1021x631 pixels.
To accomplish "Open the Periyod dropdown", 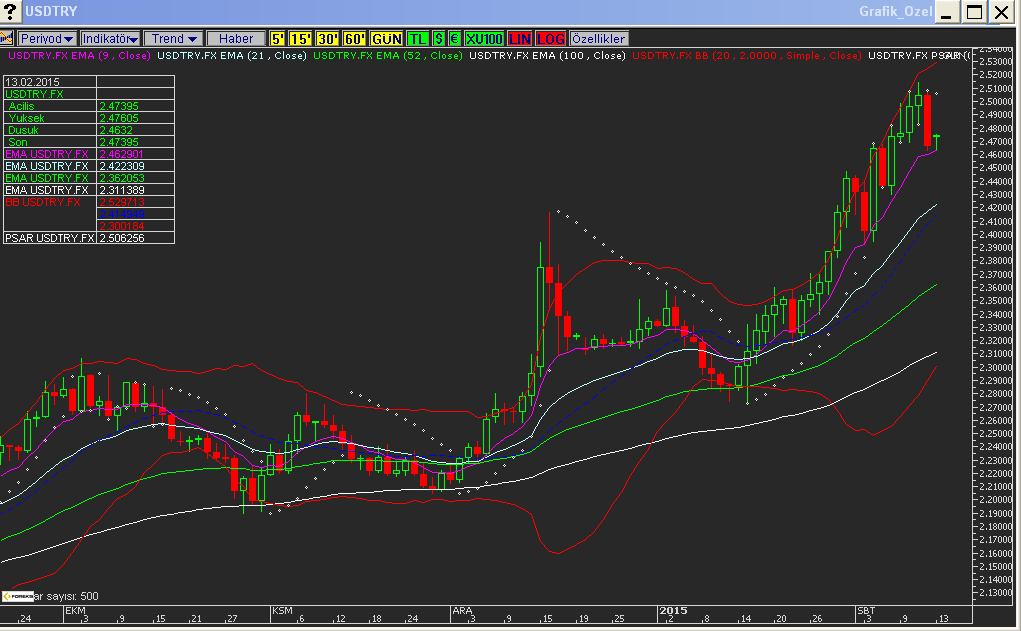I will click(x=48, y=38).
